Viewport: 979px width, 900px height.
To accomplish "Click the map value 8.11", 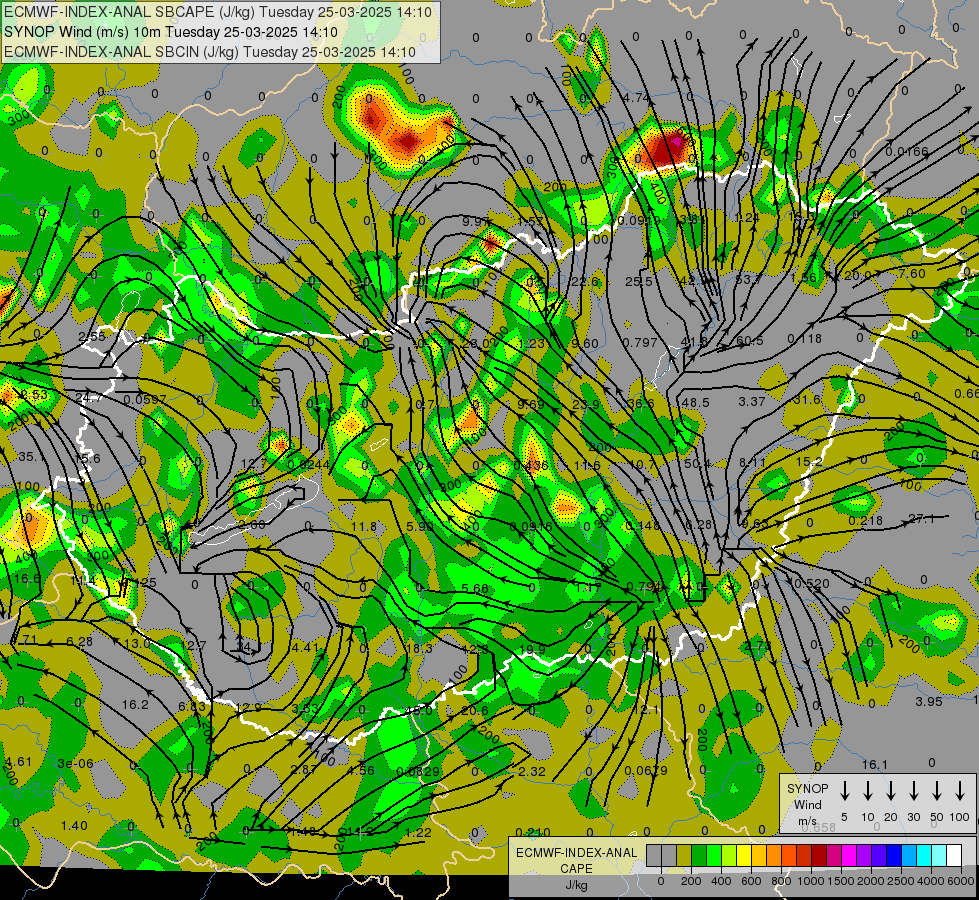I will click(752, 462).
